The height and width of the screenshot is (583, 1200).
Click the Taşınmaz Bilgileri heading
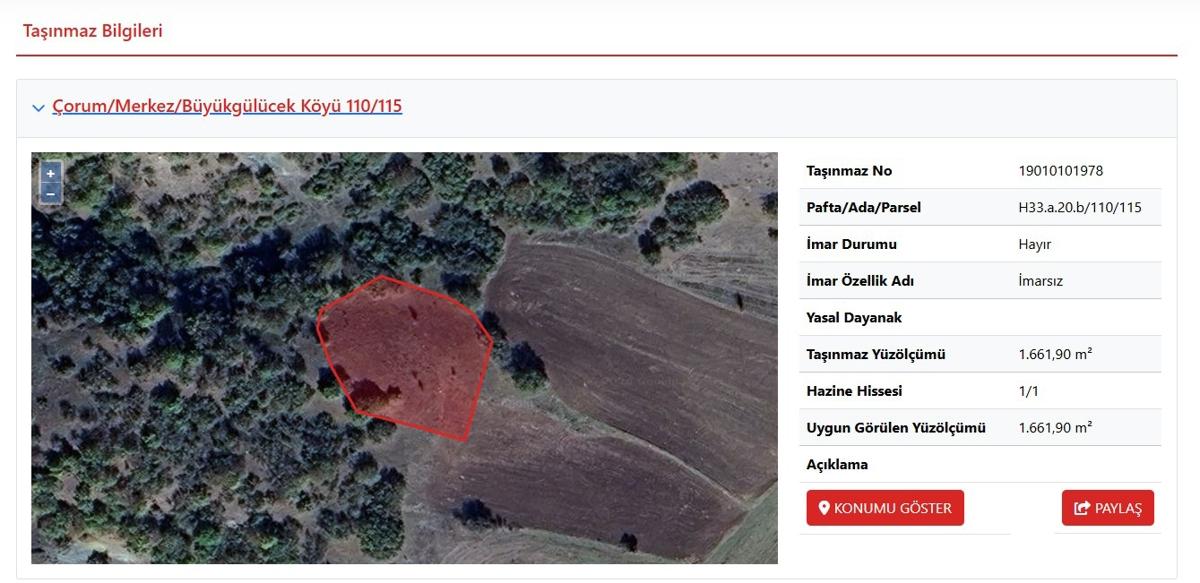click(x=93, y=31)
